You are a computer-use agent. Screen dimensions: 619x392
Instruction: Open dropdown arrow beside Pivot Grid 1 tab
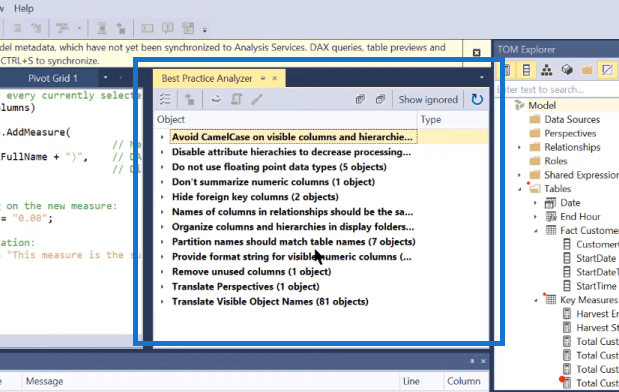[x=105, y=78]
